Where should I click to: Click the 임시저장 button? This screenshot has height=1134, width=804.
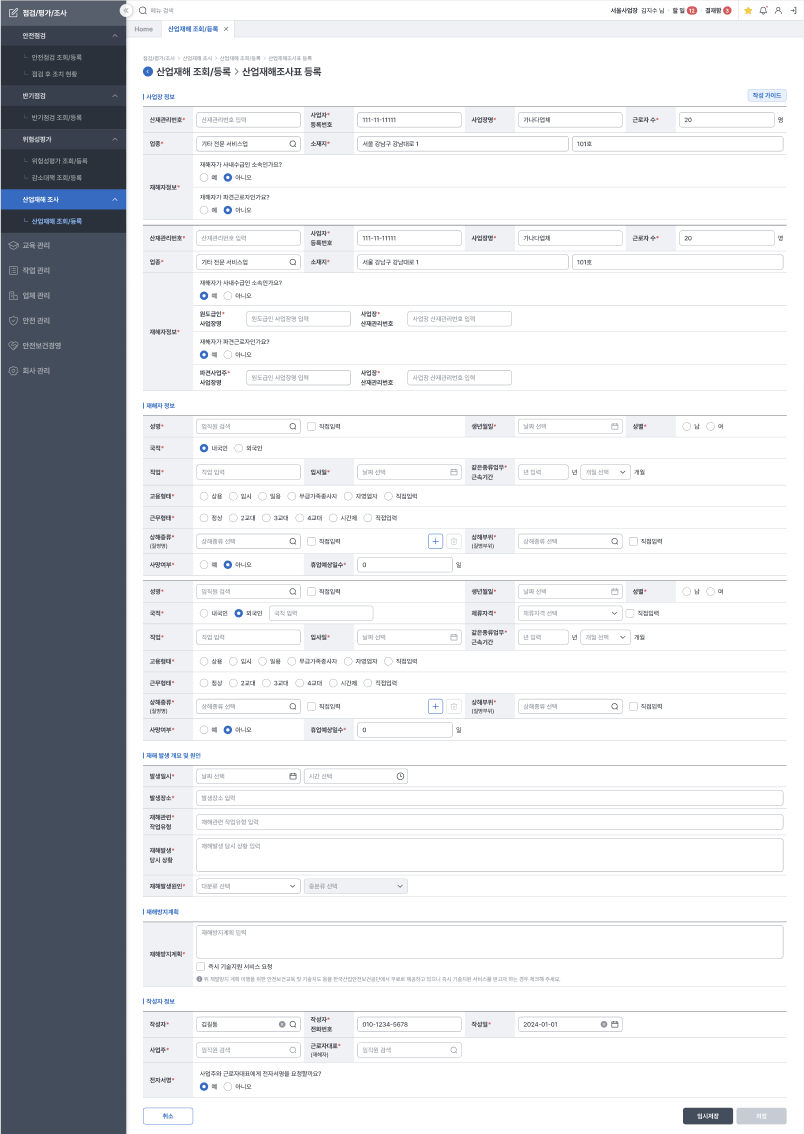pos(708,1116)
